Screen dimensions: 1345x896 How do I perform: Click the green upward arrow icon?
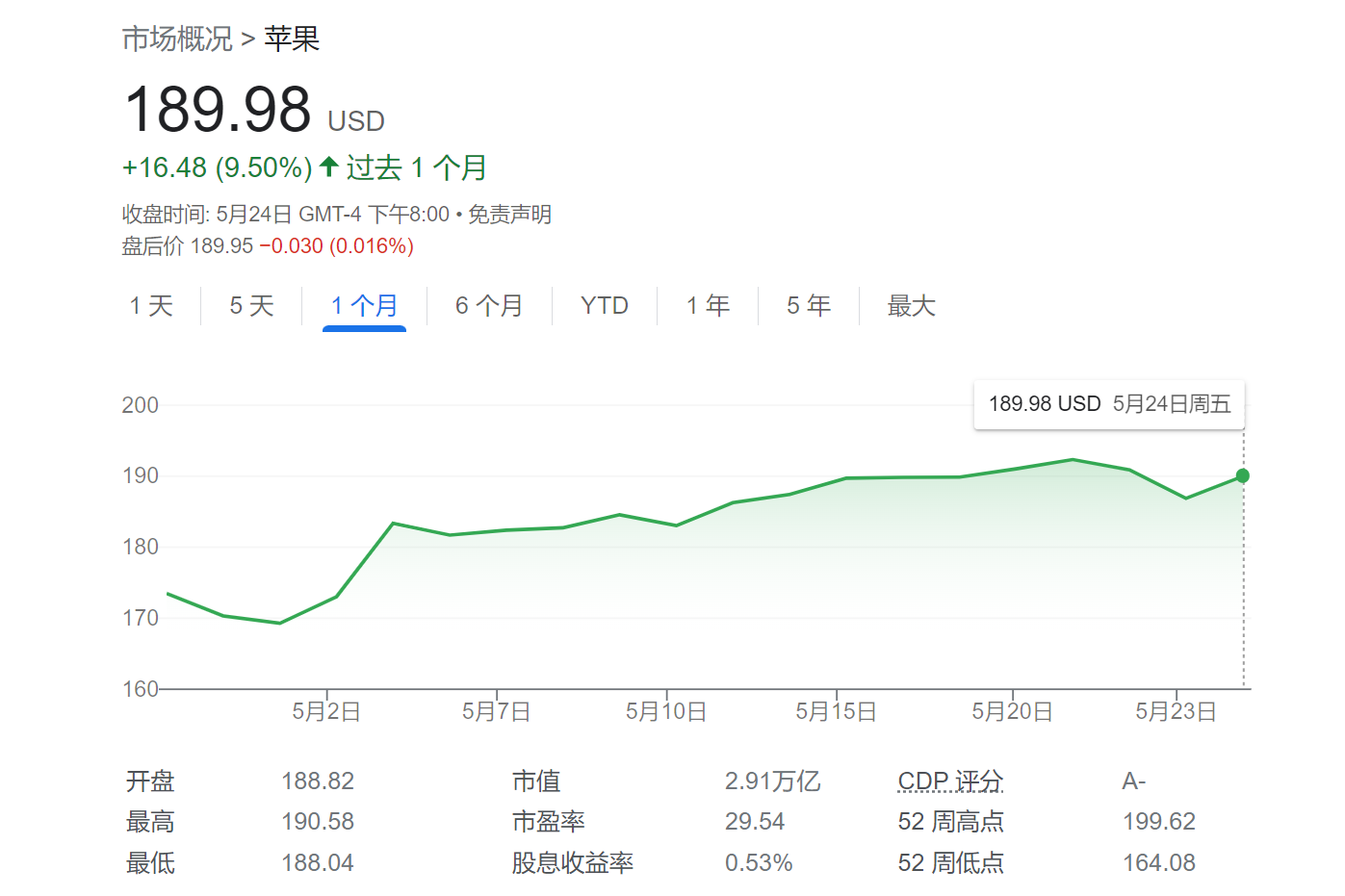pos(327,166)
